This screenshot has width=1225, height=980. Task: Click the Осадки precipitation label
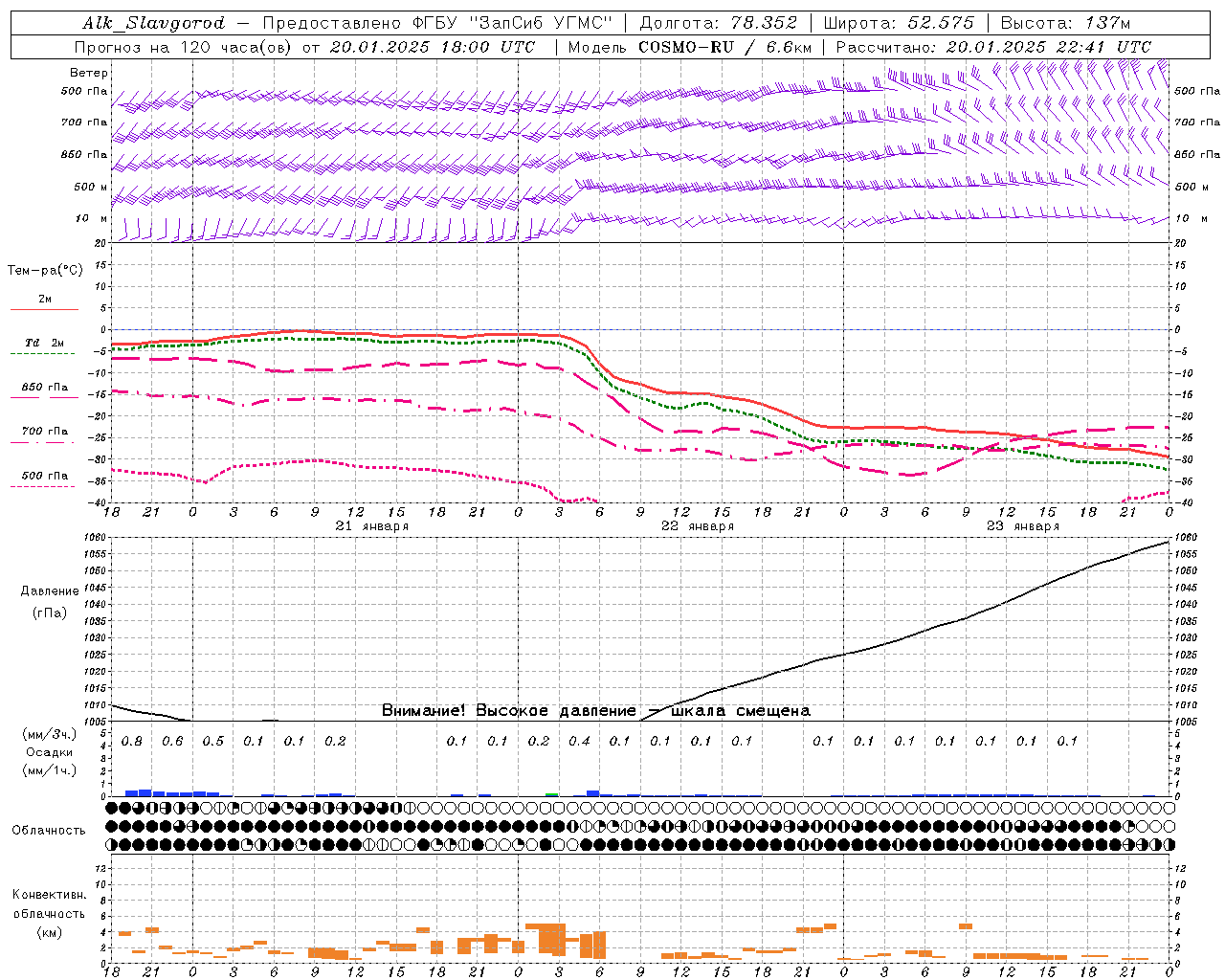(50, 752)
